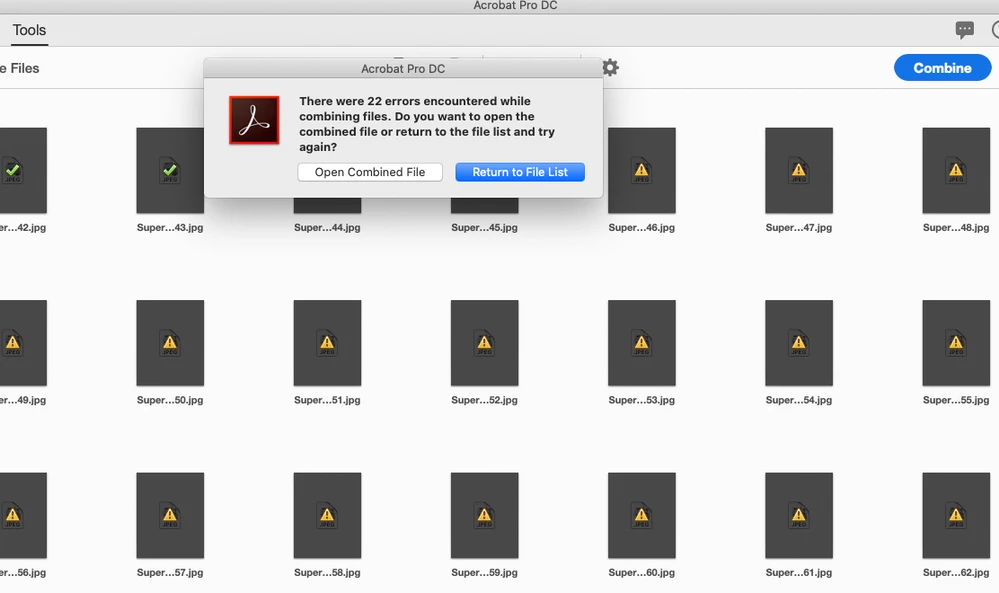Click the Super...47.jpg file name label
Image resolution: width=999 pixels, height=593 pixels.
click(799, 227)
